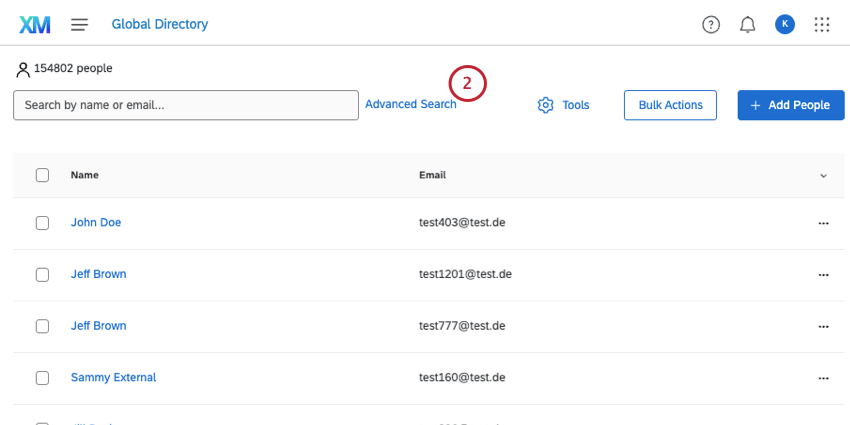Toggle the select-all checkbox in header

[42, 175]
